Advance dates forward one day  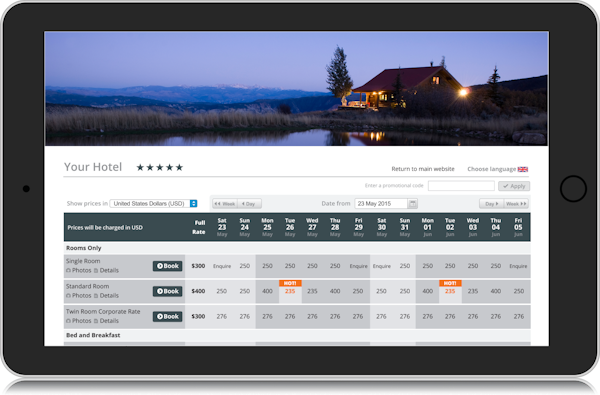click(x=492, y=204)
